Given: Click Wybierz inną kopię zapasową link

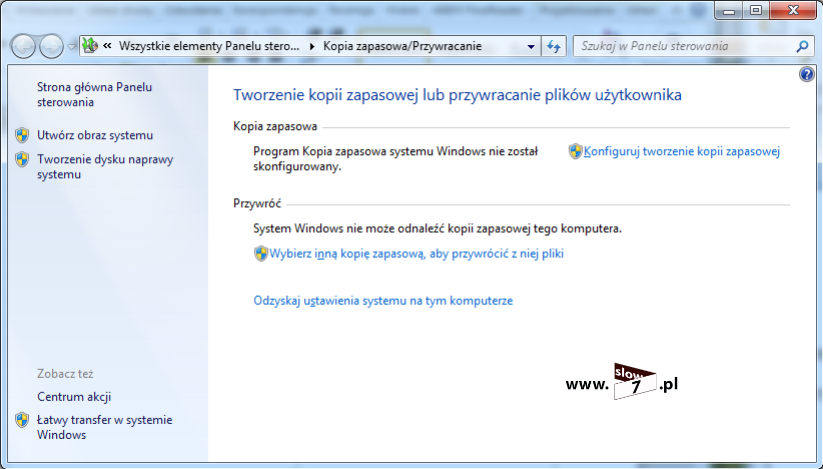Looking at the screenshot, I should [417, 254].
